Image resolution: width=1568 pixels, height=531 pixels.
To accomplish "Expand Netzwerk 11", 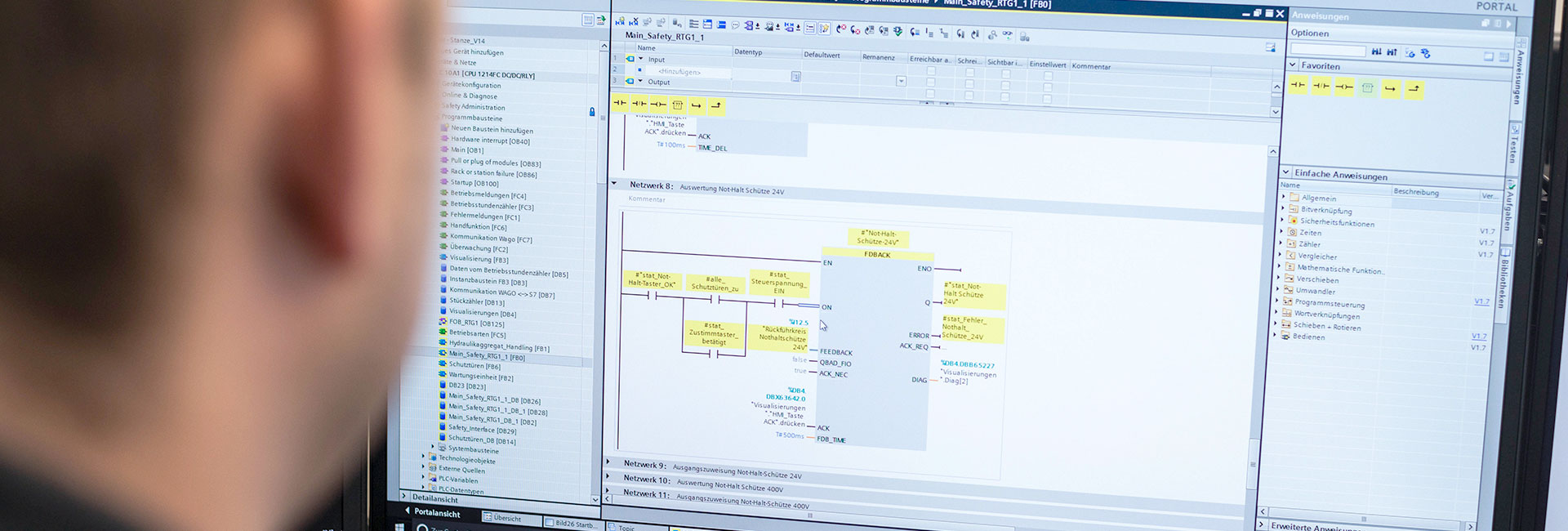I will click(607, 492).
